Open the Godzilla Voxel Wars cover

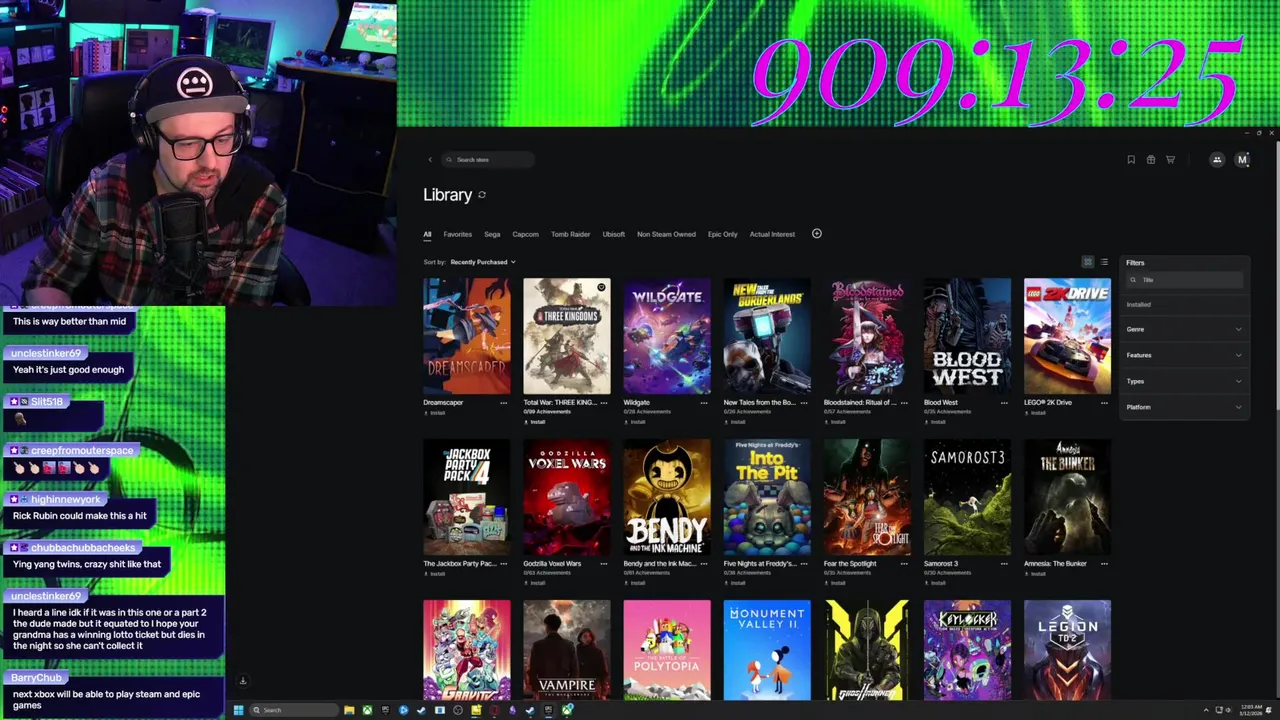(567, 497)
